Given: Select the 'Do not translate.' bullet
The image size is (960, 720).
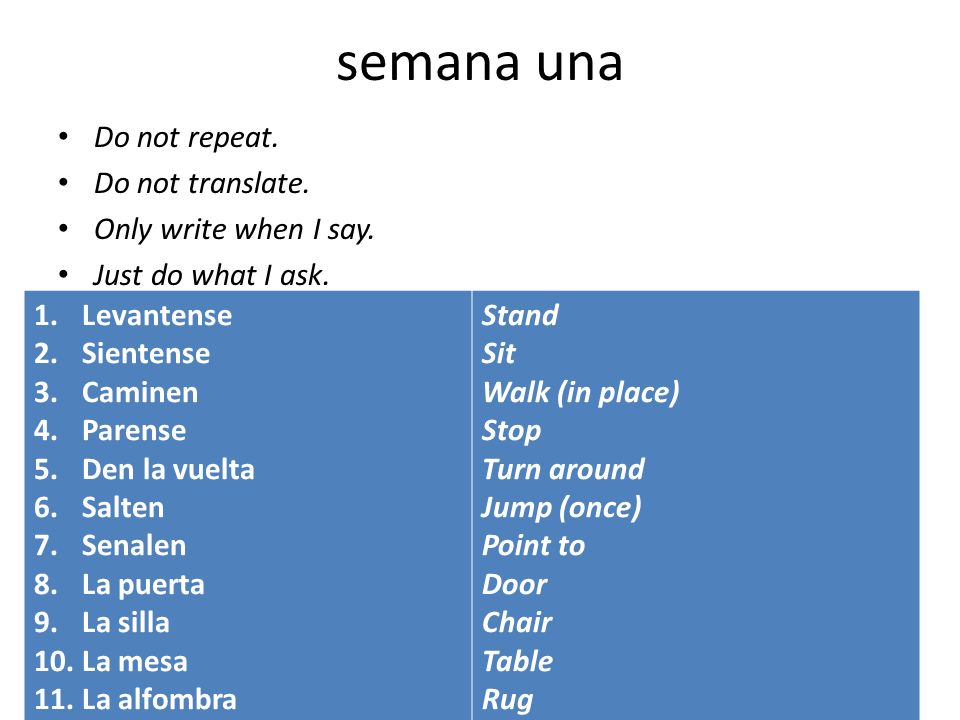Looking at the screenshot, I should coord(201,184).
